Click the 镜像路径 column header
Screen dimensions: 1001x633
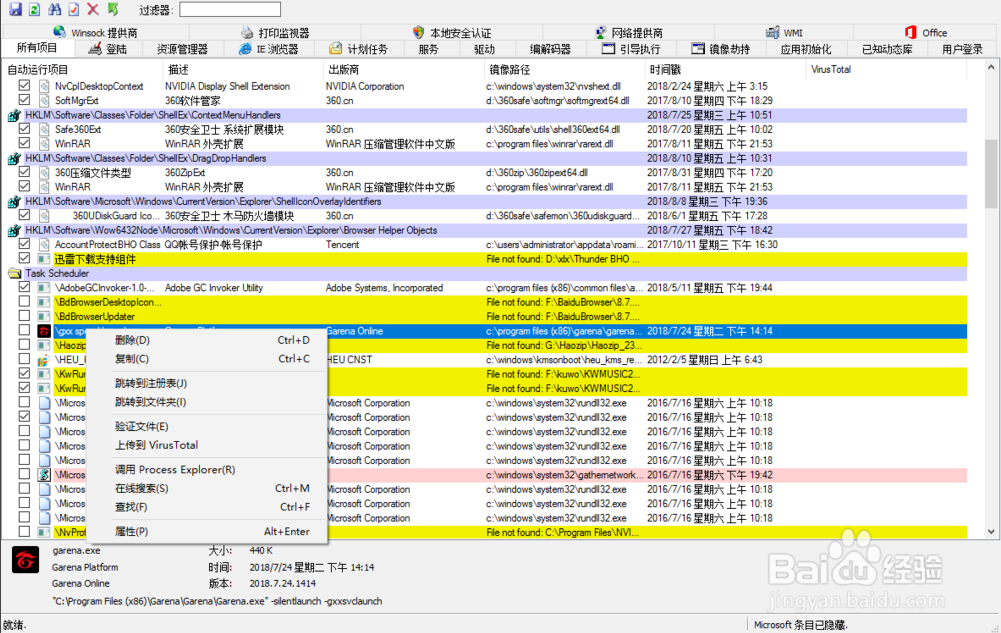[509, 70]
